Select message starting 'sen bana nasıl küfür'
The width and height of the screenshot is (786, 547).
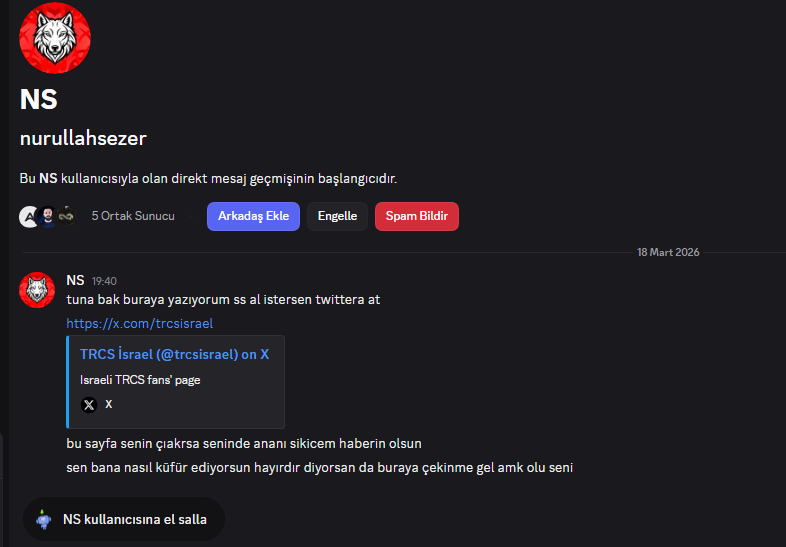point(319,467)
